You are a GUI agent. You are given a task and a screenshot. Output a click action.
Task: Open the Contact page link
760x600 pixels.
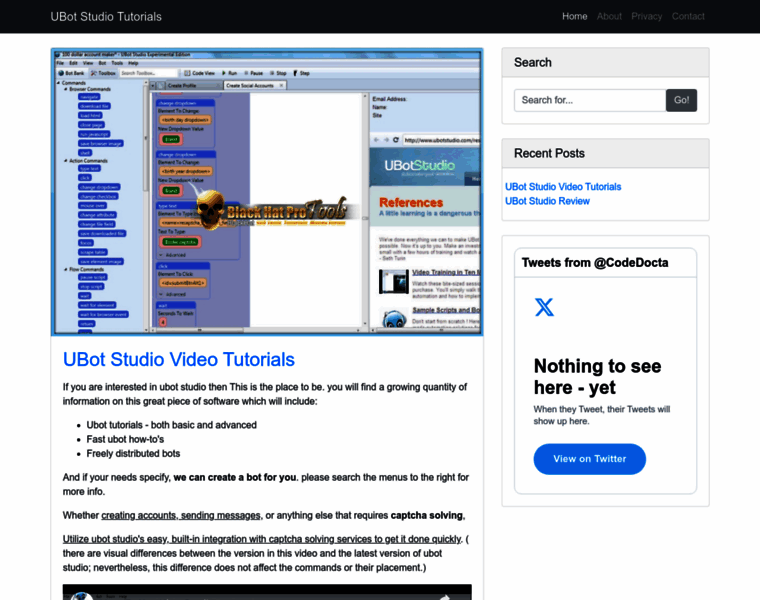click(x=688, y=16)
